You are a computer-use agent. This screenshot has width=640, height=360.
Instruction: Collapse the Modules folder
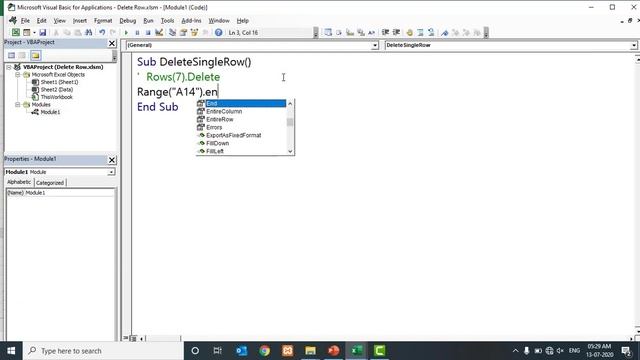tap(18, 104)
